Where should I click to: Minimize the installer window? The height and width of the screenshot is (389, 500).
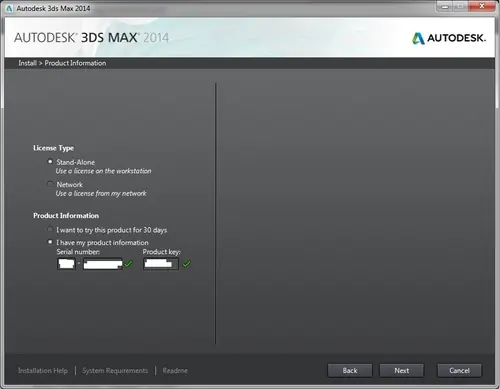point(445,6)
